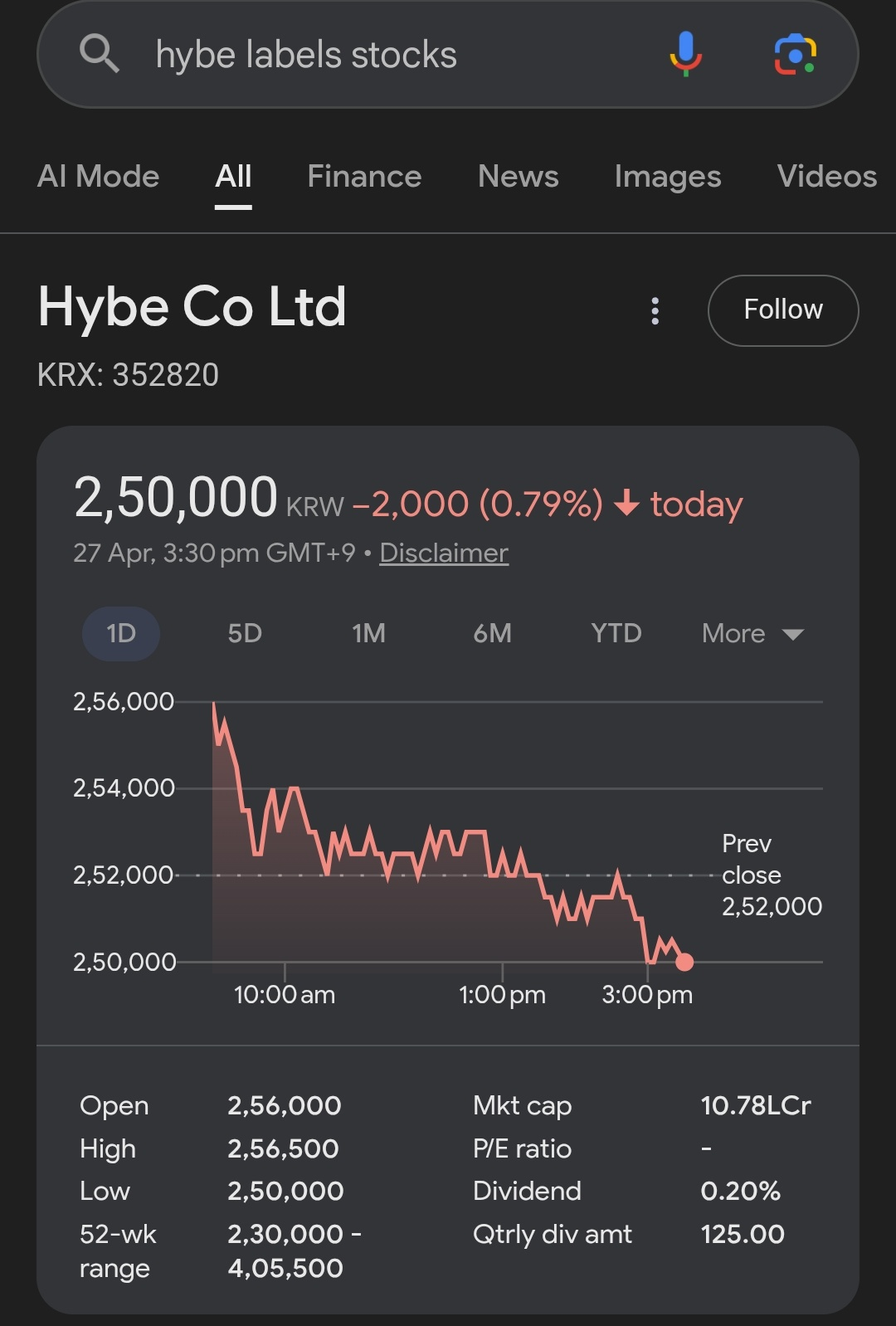Click the end-of-day price marker dot
The width and height of the screenshot is (896, 1326).
[684, 962]
